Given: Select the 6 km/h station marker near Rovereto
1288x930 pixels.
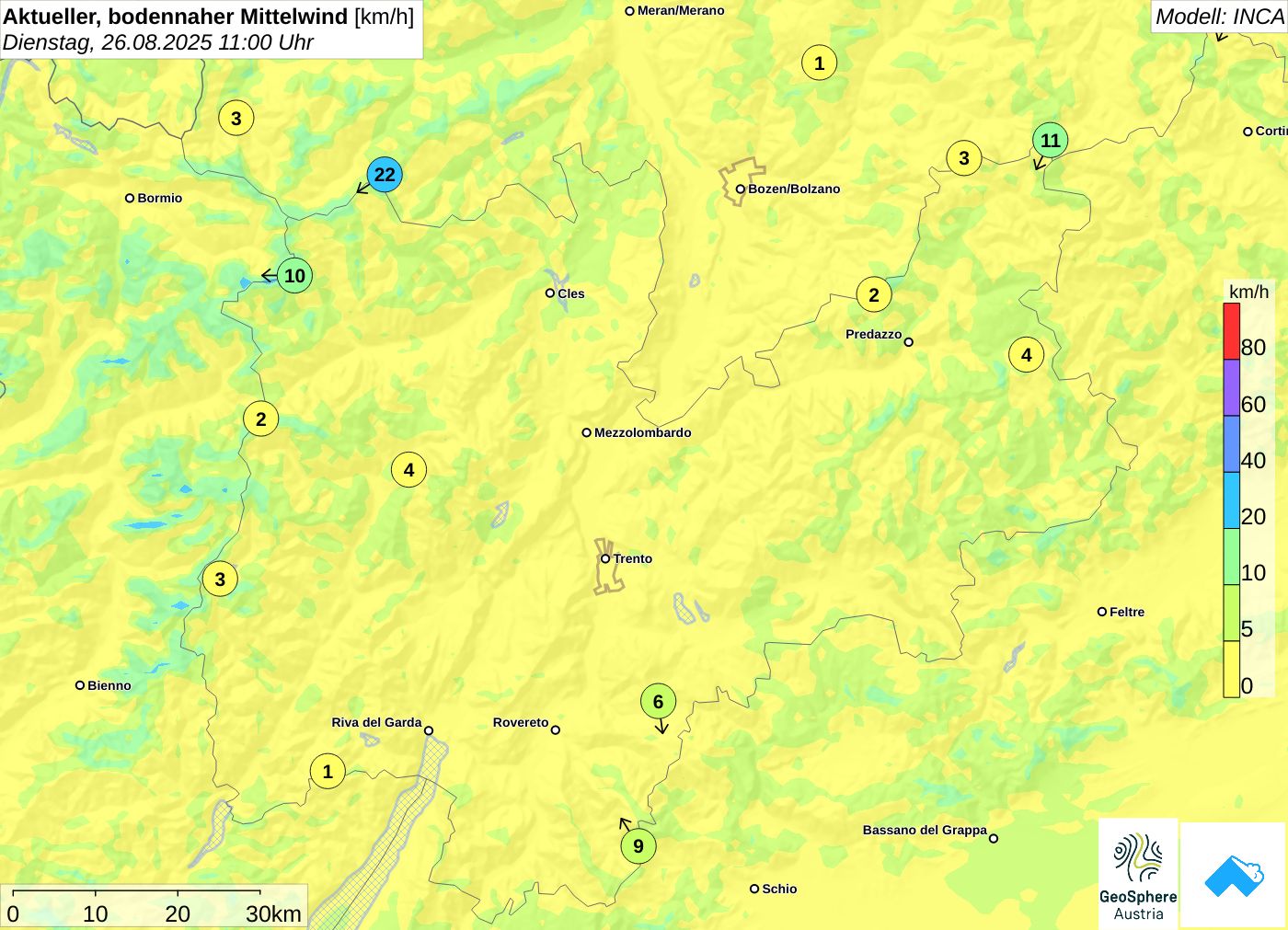Looking at the screenshot, I should [658, 702].
